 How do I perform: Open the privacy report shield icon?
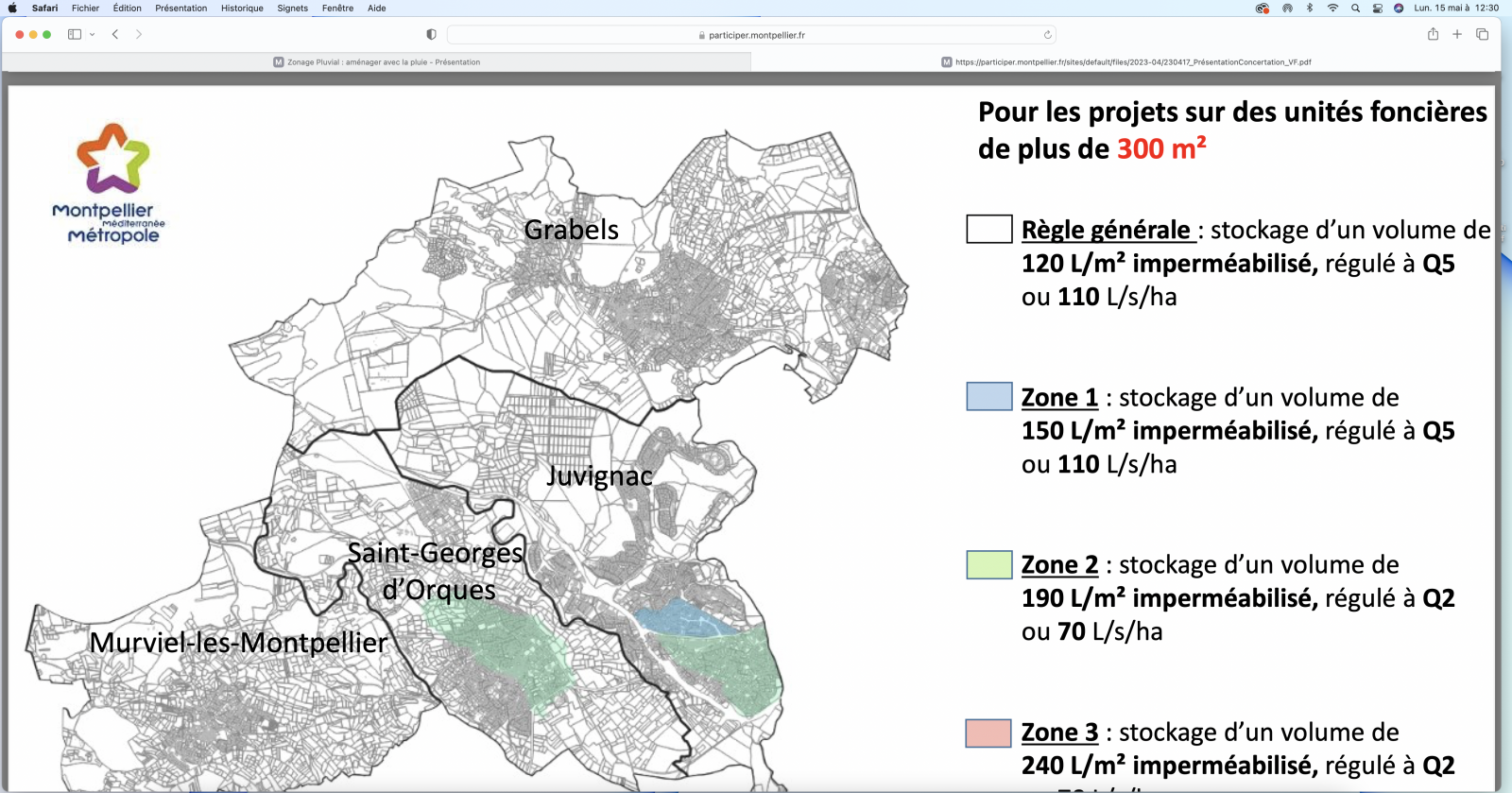coord(431,35)
